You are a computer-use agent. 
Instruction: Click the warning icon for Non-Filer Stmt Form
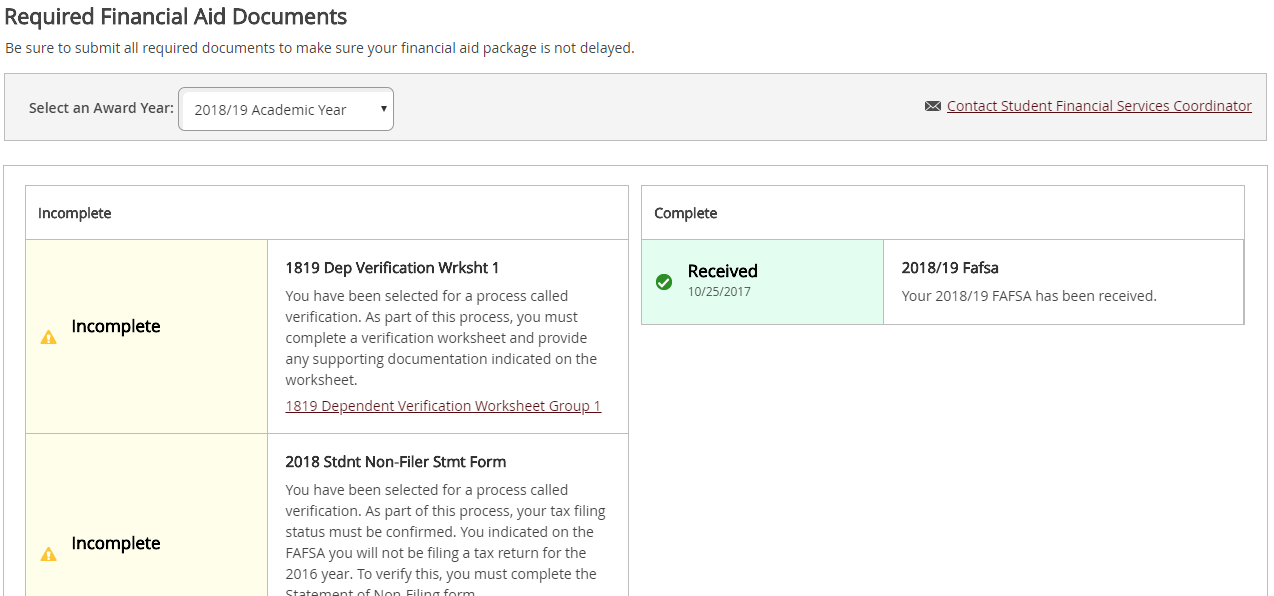[x=48, y=554]
